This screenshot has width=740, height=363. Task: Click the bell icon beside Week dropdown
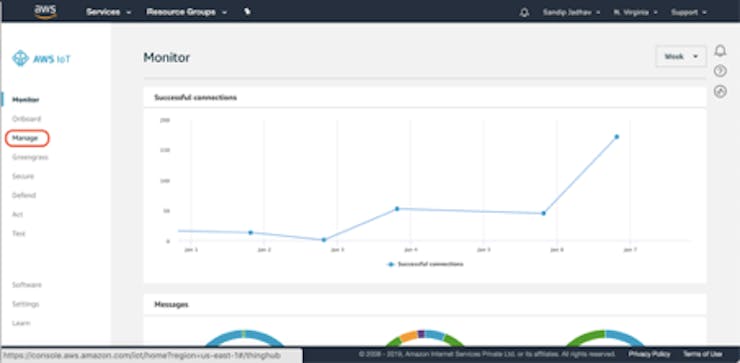click(720, 51)
